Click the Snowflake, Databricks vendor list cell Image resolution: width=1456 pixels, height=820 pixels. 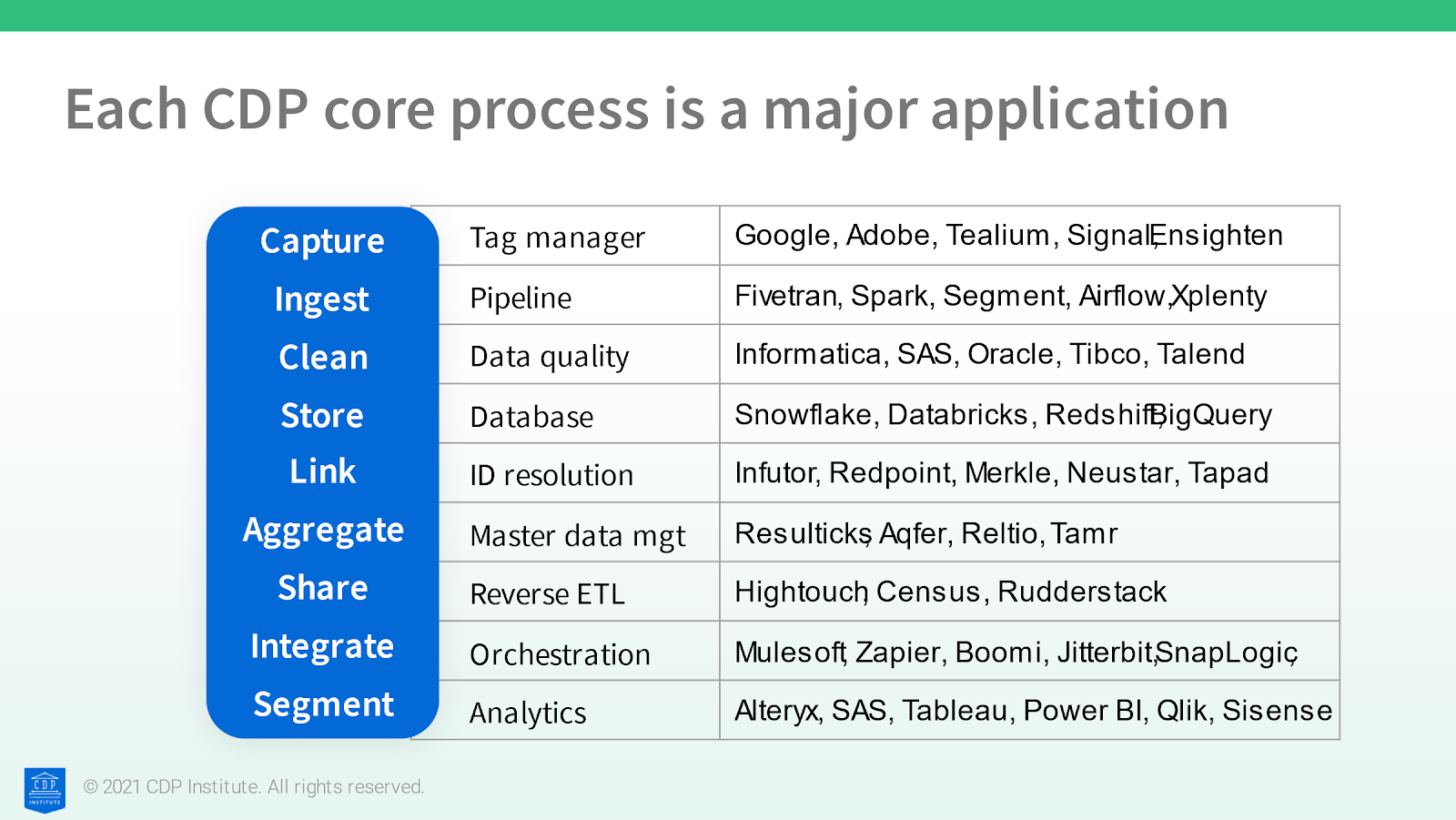click(1003, 415)
